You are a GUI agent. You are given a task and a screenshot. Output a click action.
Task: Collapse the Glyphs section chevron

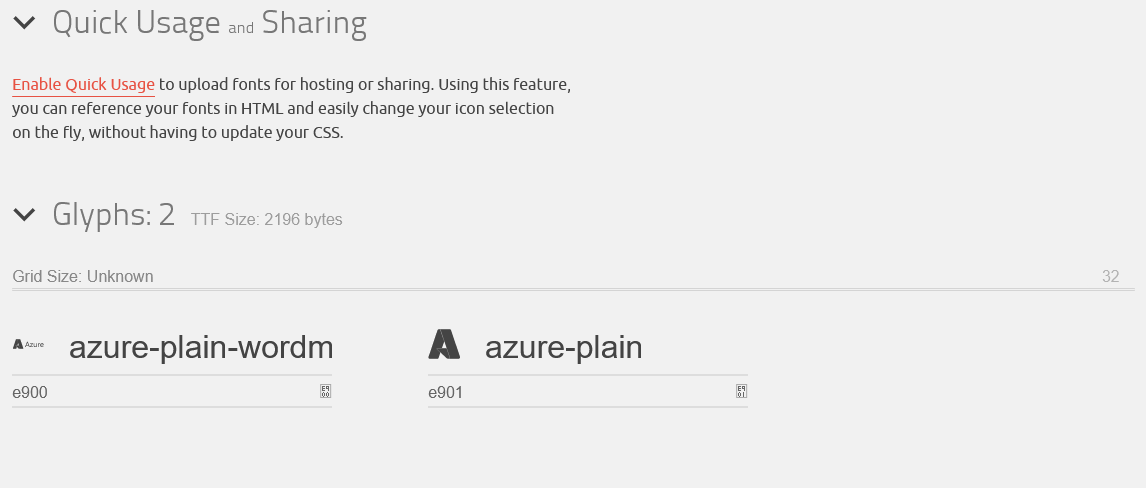pos(25,214)
